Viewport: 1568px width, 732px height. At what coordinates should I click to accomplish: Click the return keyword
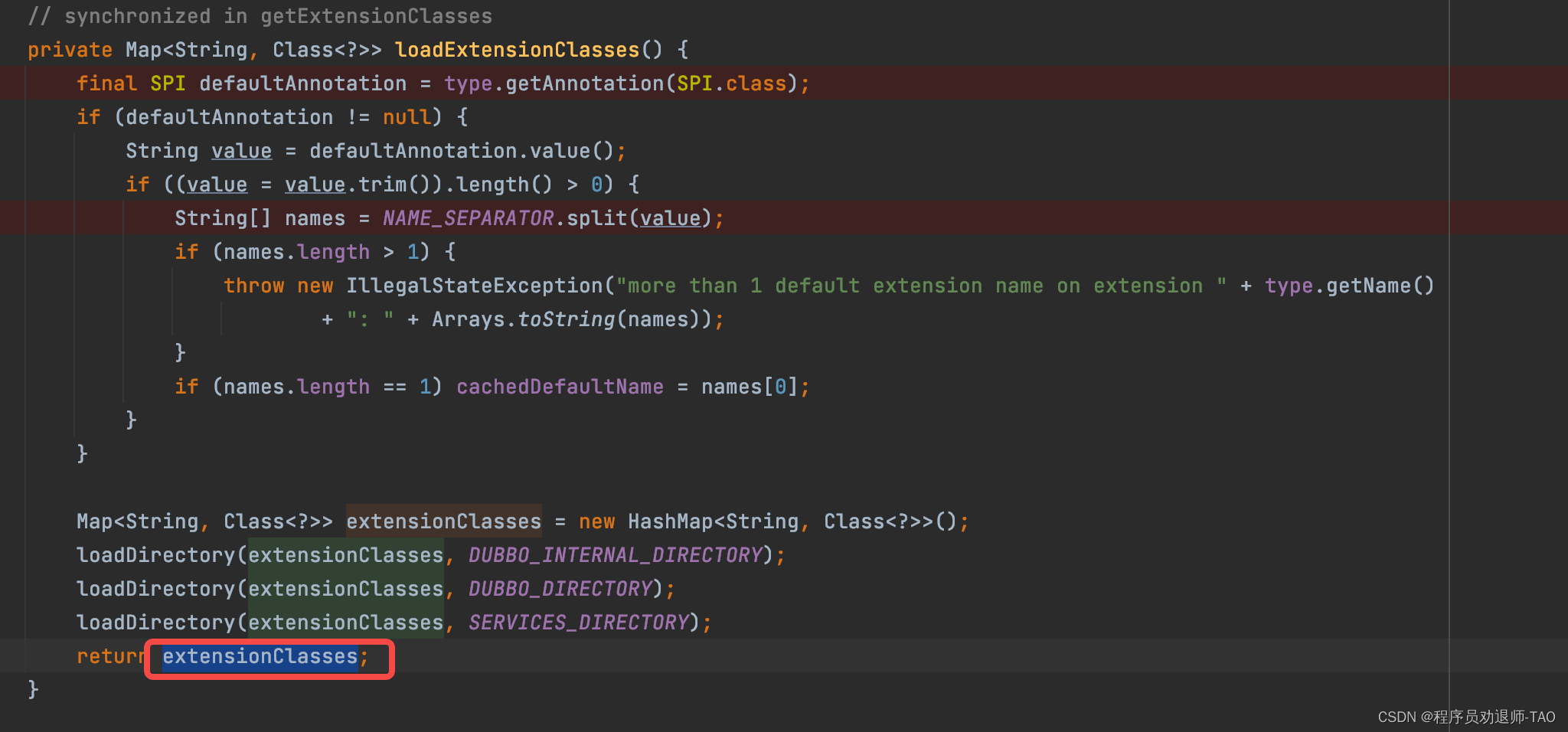tap(113, 656)
